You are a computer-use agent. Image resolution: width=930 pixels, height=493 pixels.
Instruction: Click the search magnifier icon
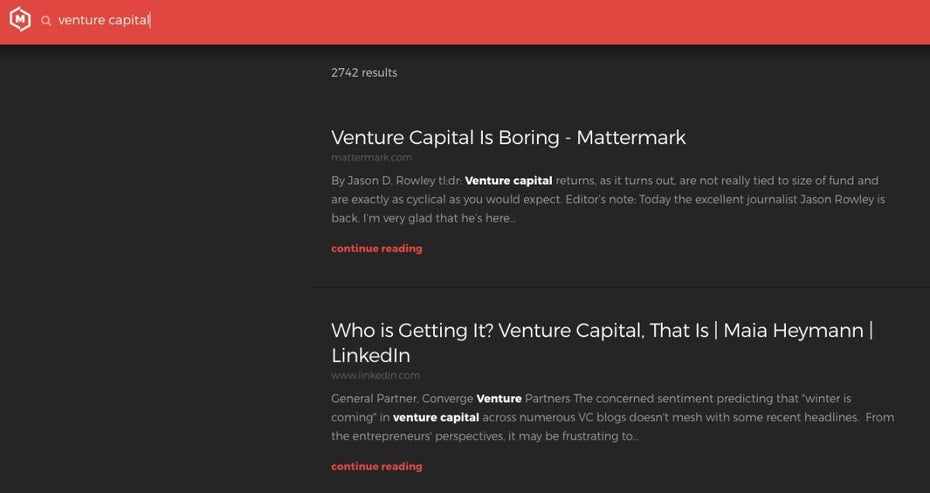coord(46,21)
